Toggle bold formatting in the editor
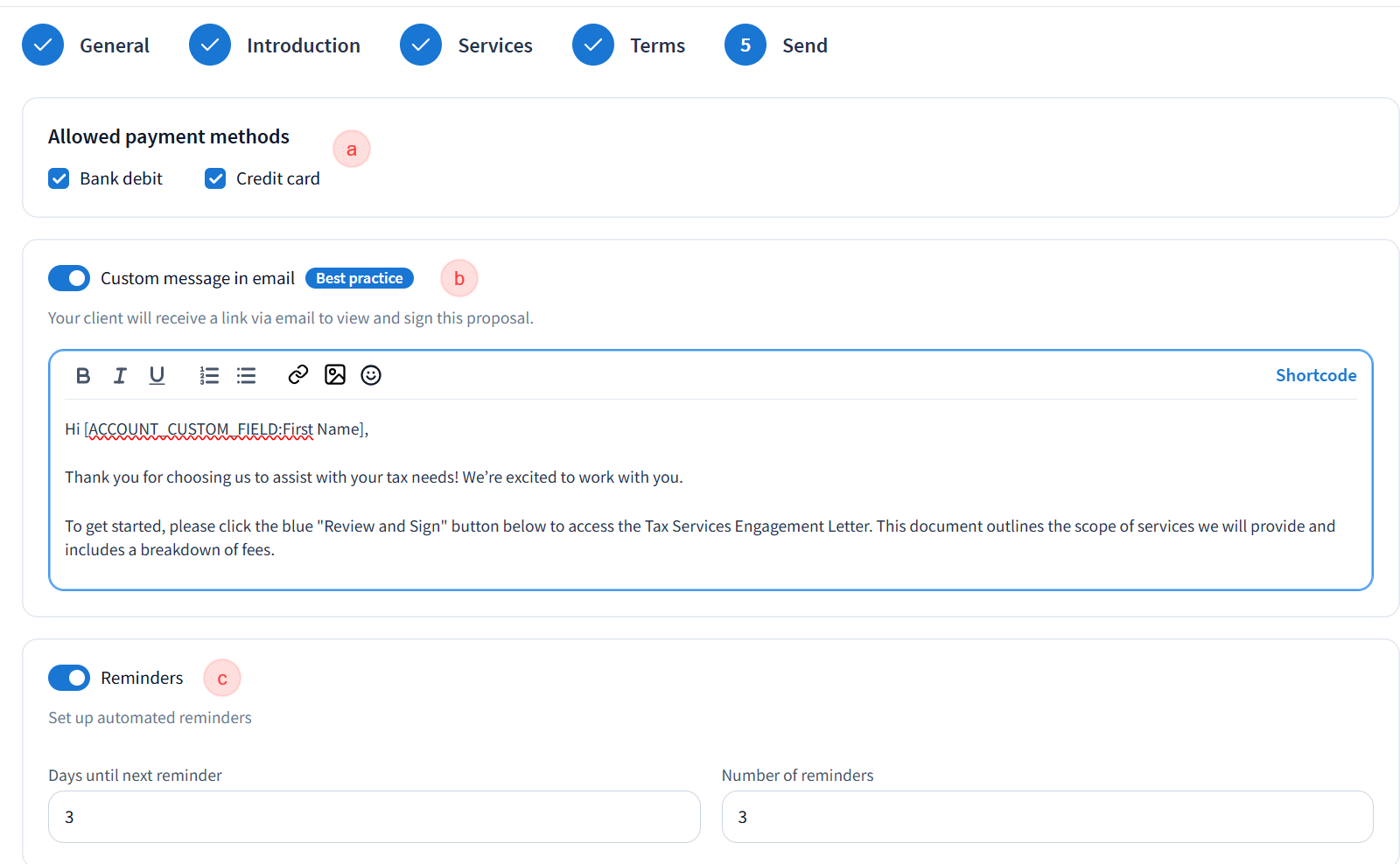Viewport: 1400px width, 864px height. click(83, 375)
